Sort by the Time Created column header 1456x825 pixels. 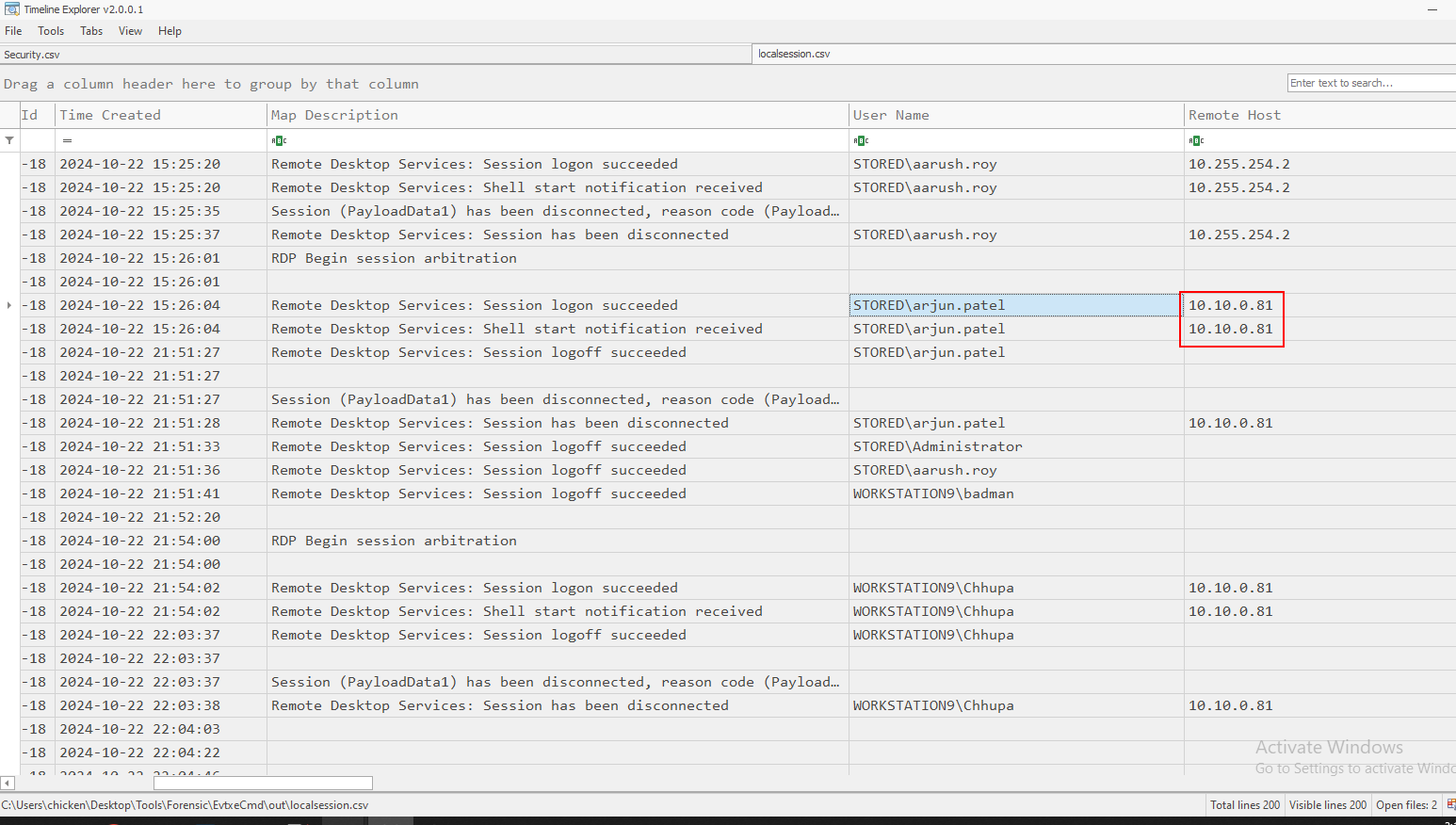110,115
